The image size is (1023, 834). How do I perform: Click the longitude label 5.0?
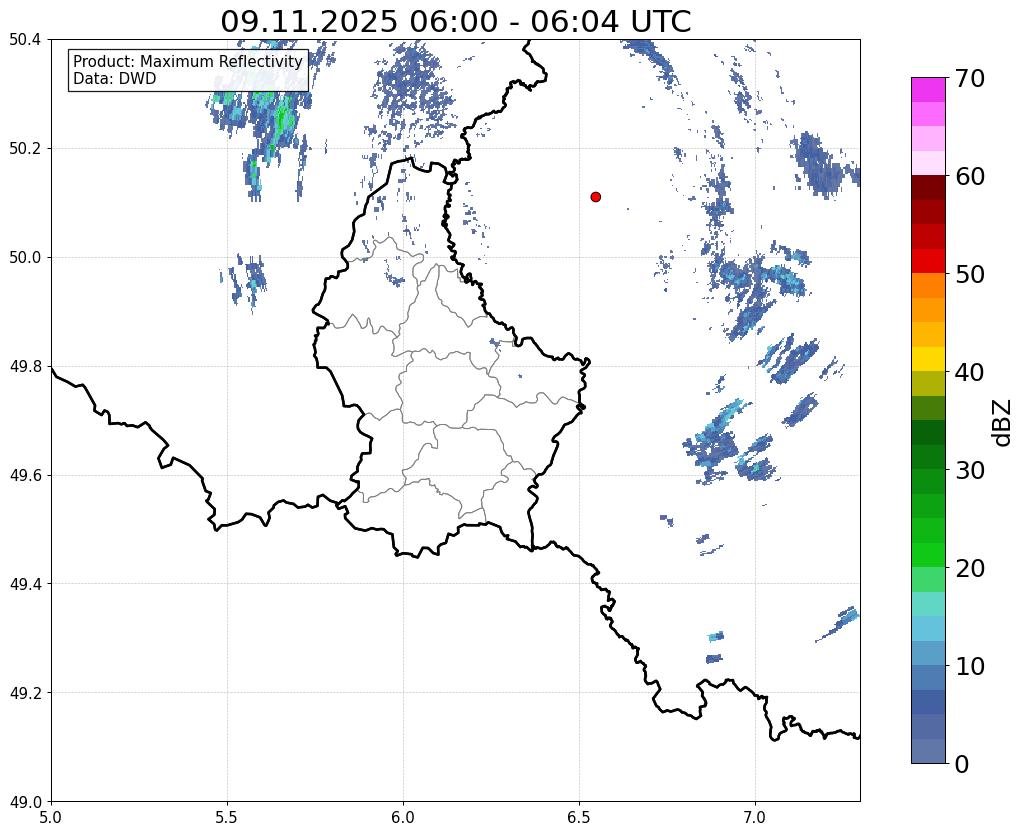click(x=51, y=817)
